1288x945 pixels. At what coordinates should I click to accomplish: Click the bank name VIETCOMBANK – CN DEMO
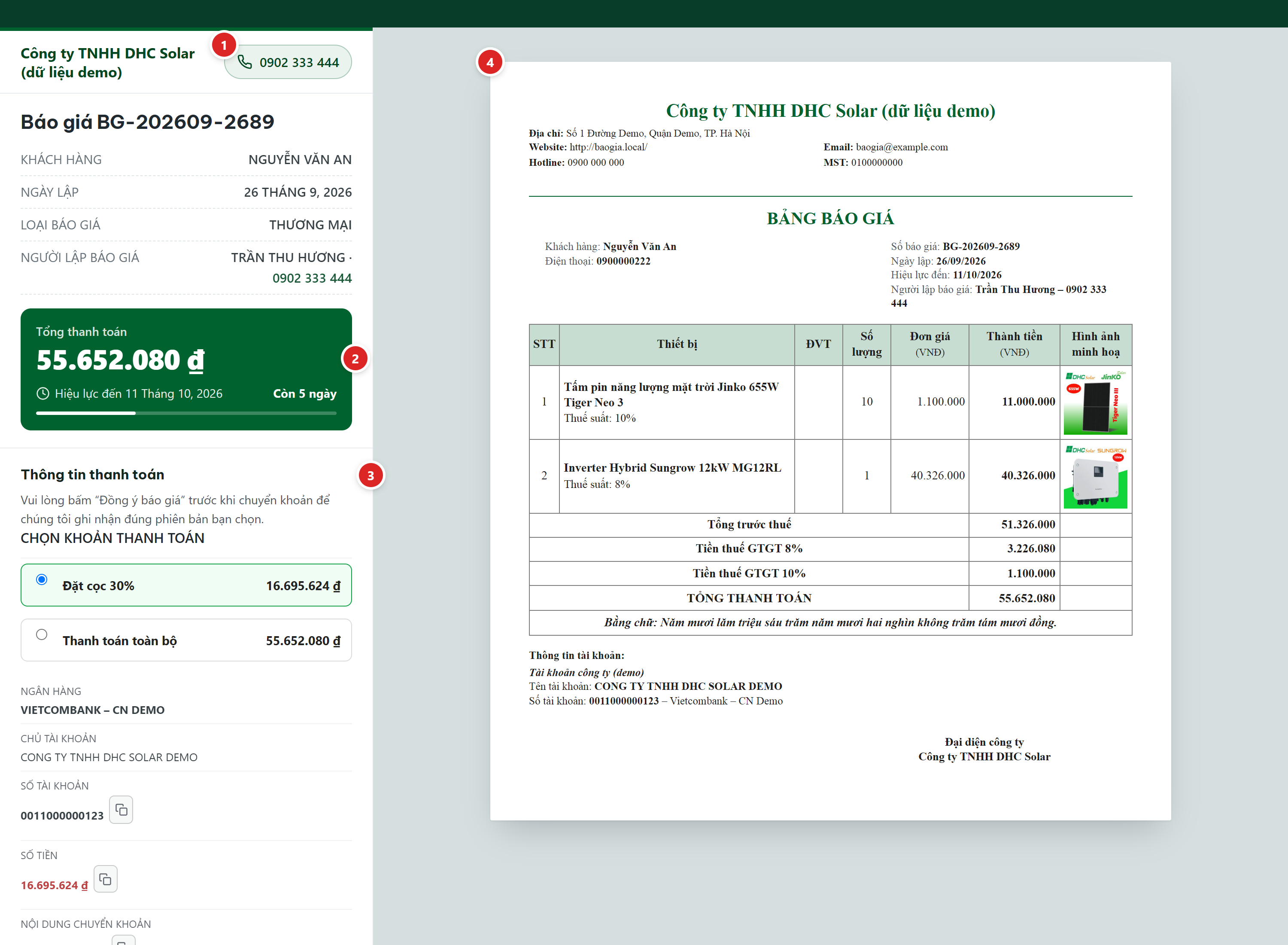(93, 710)
